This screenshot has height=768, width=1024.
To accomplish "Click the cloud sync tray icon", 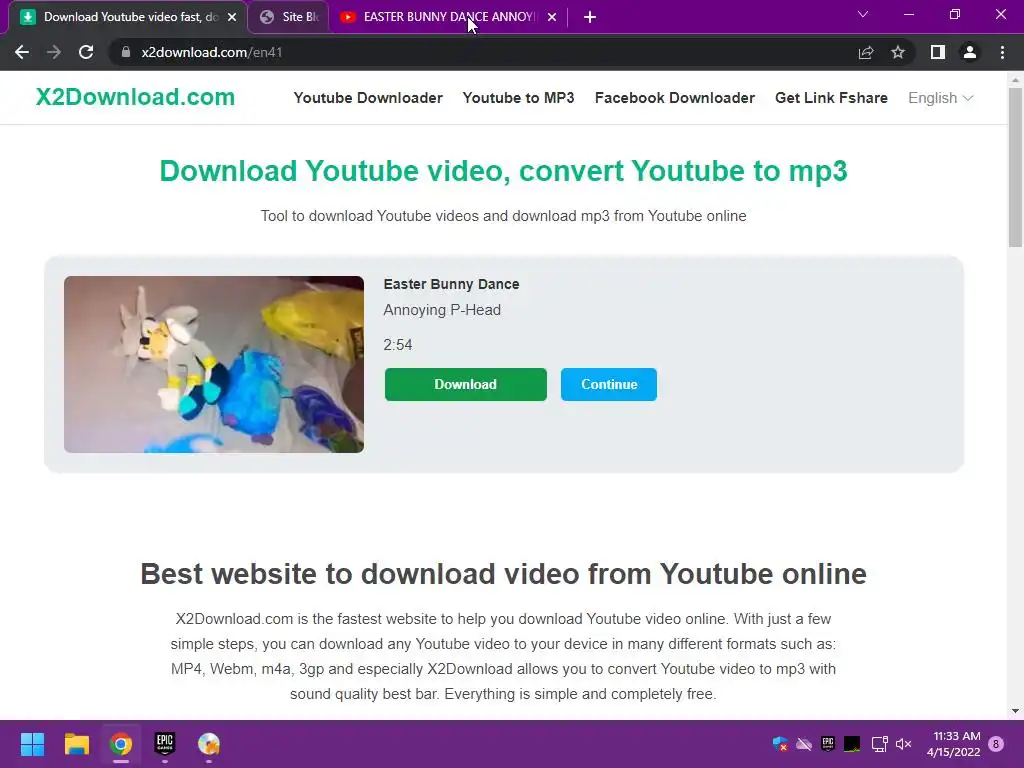I will (x=804, y=744).
